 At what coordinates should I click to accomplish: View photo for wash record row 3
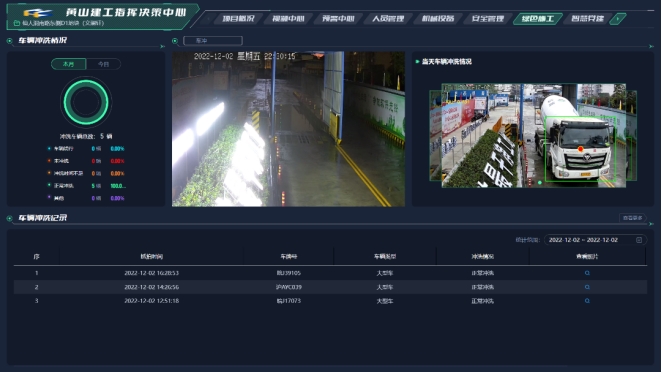click(587, 301)
